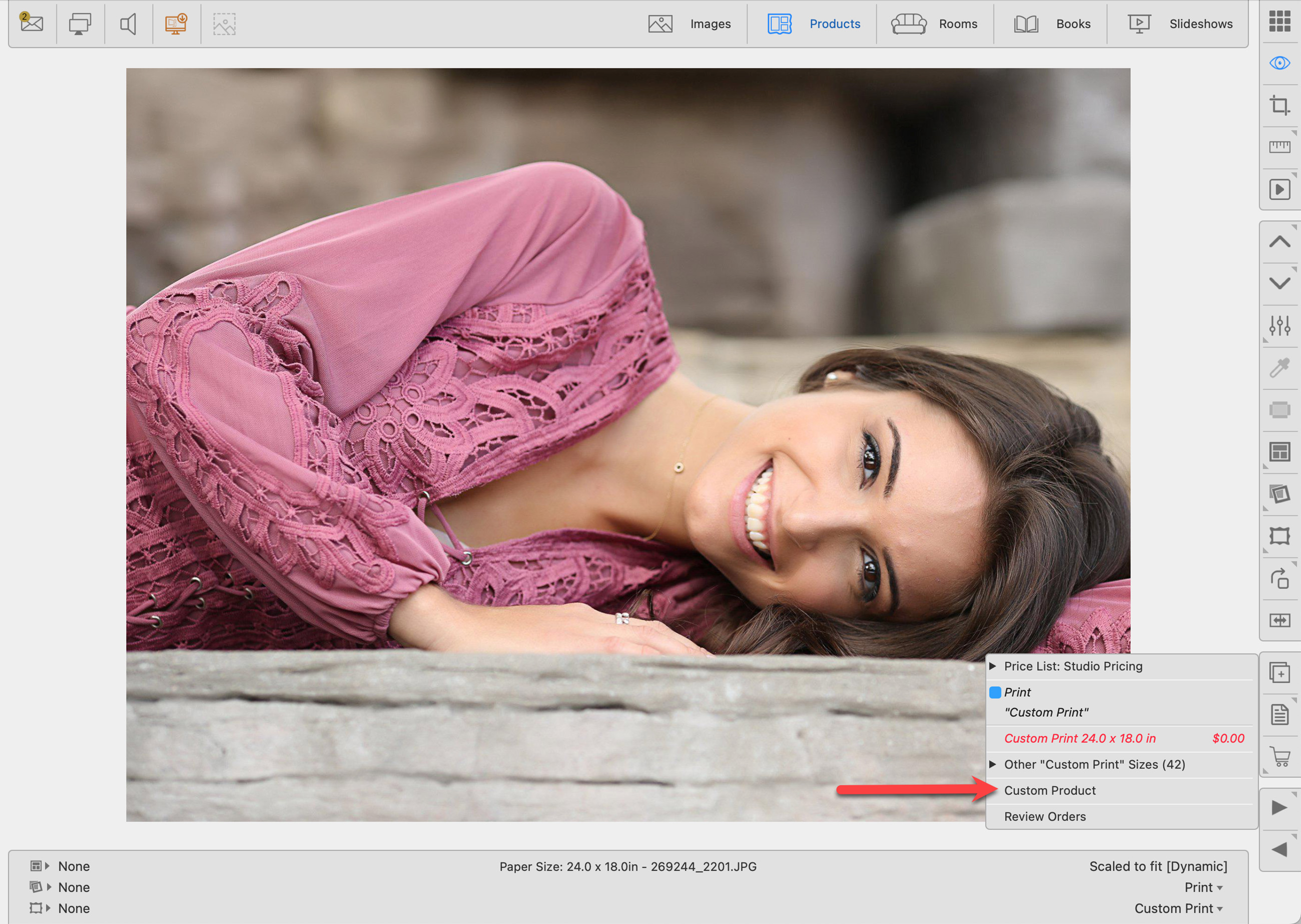Open the adjustment sliders tool icon
This screenshot has width=1301, height=924.
click(x=1279, y=326)
